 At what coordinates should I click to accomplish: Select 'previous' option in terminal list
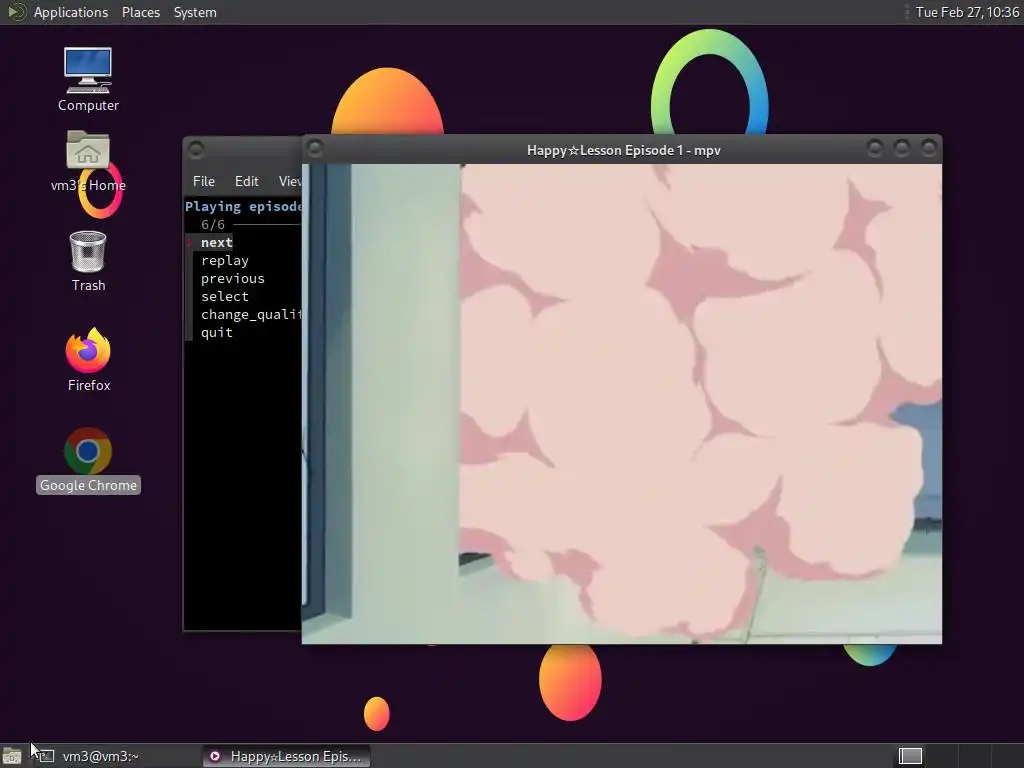(232, 278)
